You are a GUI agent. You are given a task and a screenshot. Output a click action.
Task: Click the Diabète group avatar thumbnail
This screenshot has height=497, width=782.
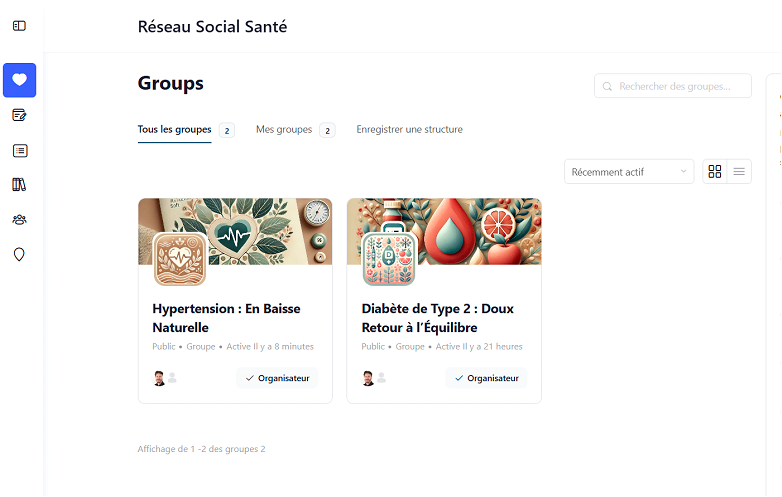click(389, 259)
